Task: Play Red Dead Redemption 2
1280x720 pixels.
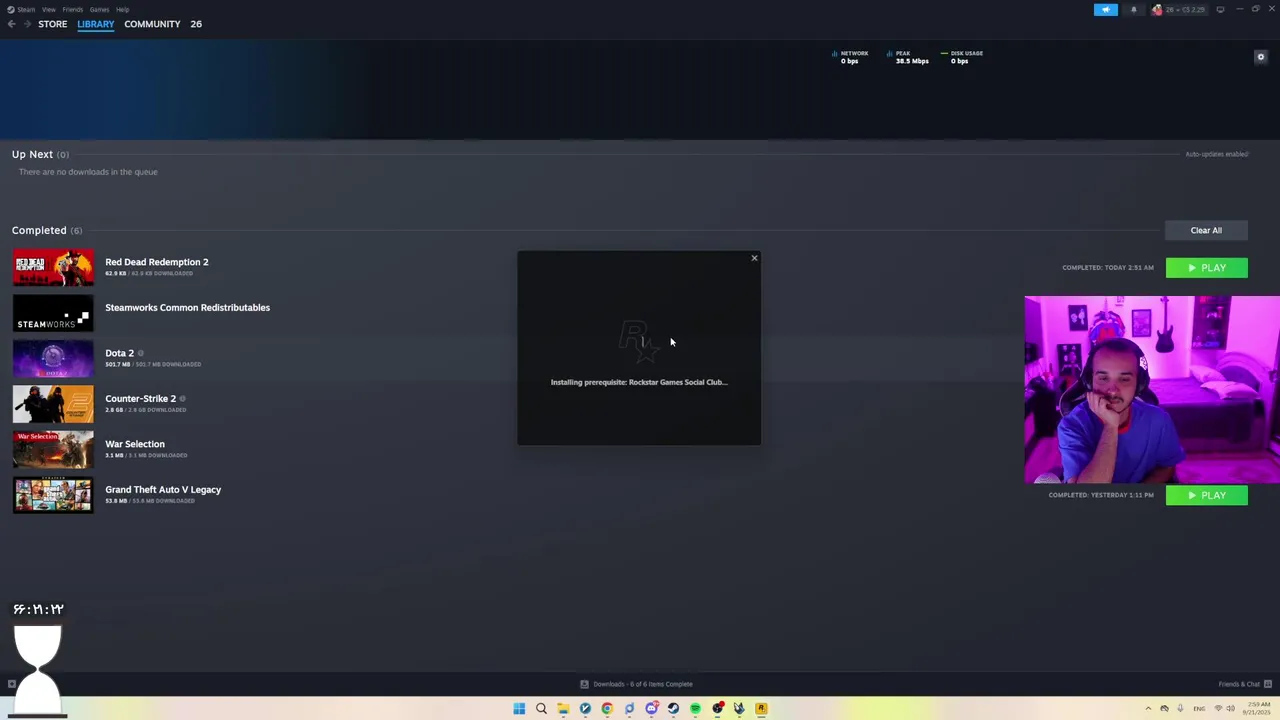Action: (1206, 267)
